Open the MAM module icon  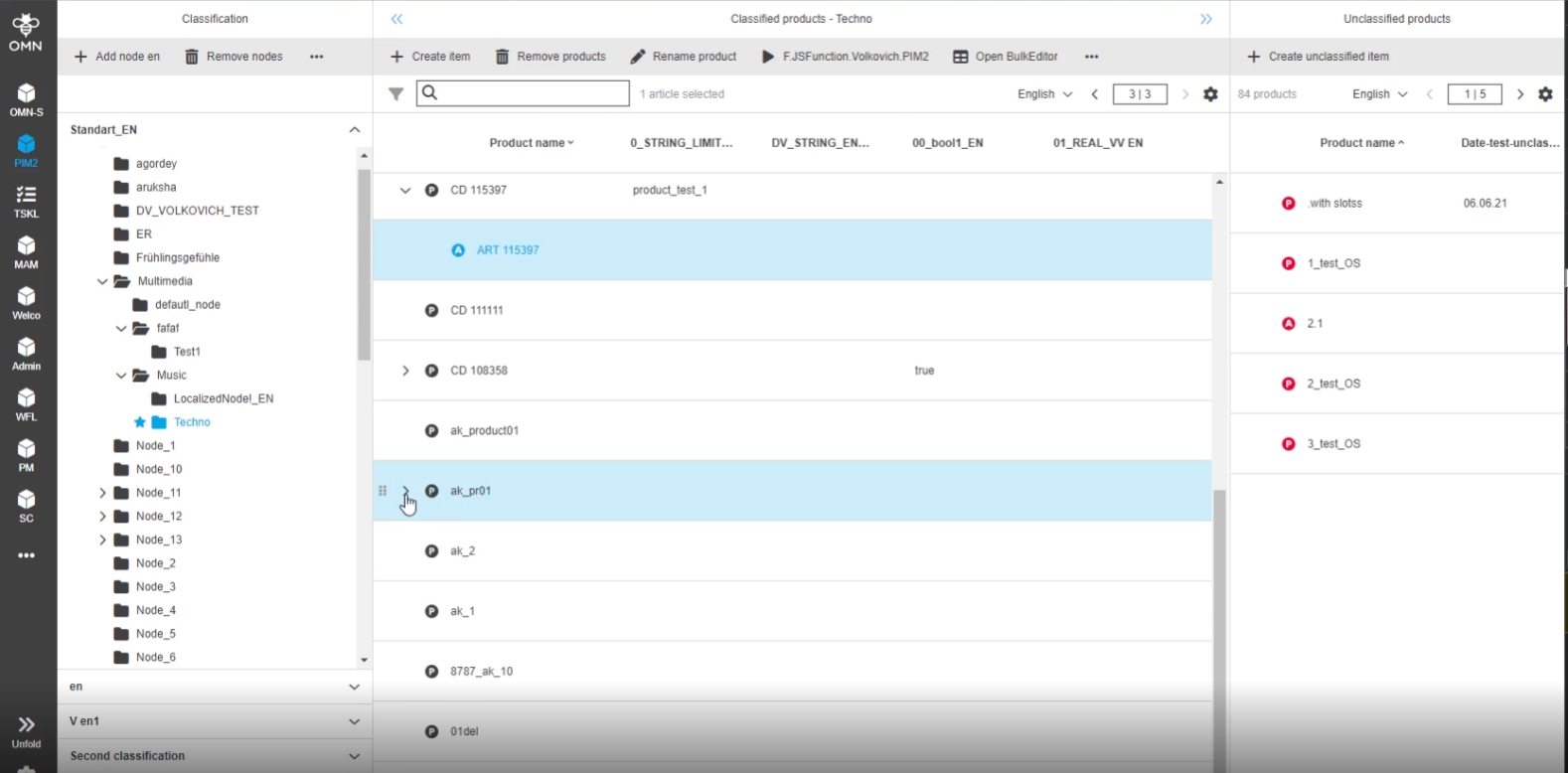[x=26, y=251]
